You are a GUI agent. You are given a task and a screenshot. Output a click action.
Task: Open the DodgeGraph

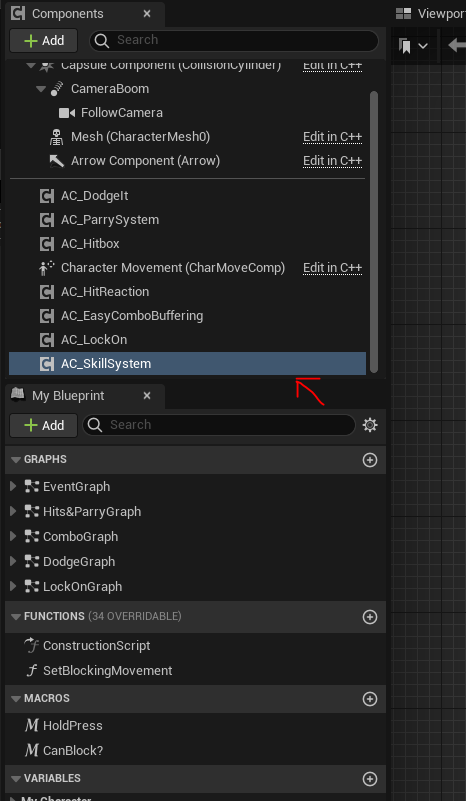(x=79, y=561)
